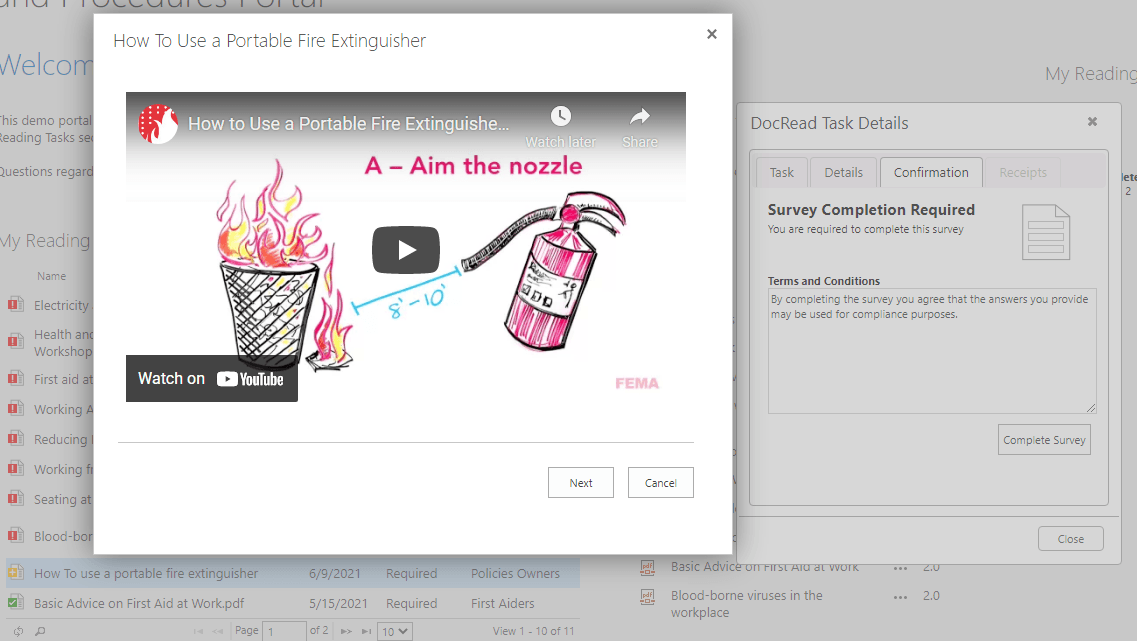The height and width of the screenshot is (641, 1137).
Task: Select the Confirmation tab
Action: pyautogui.click(x=931, y=172)
